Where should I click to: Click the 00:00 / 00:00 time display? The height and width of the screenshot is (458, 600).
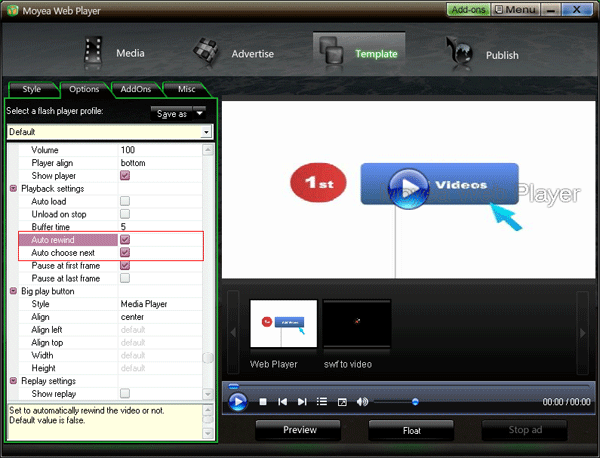[566, 402]
